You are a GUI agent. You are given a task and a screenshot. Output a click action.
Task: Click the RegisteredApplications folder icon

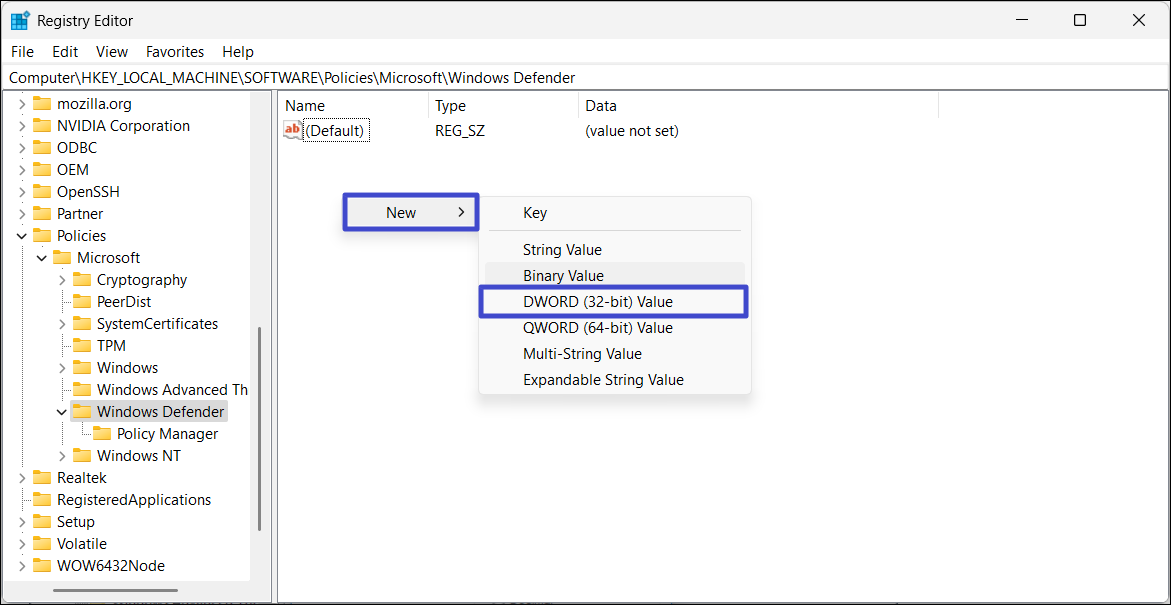pos(42,500)
